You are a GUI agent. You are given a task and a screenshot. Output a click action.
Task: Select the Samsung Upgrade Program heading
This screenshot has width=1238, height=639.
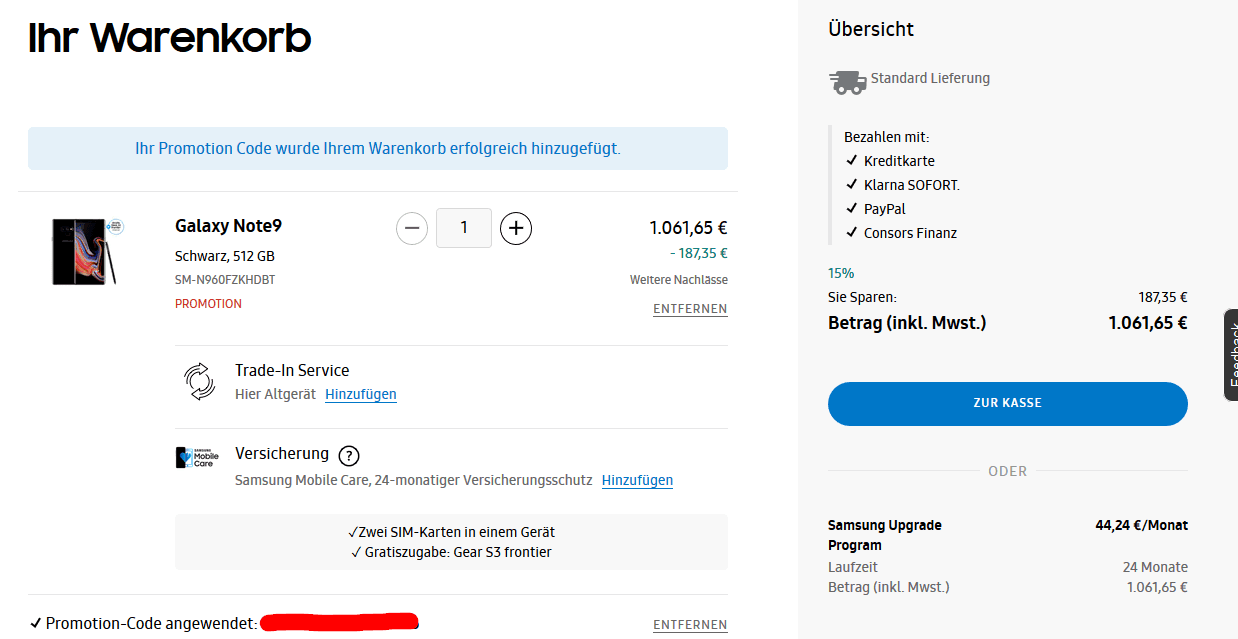[885, 535]
